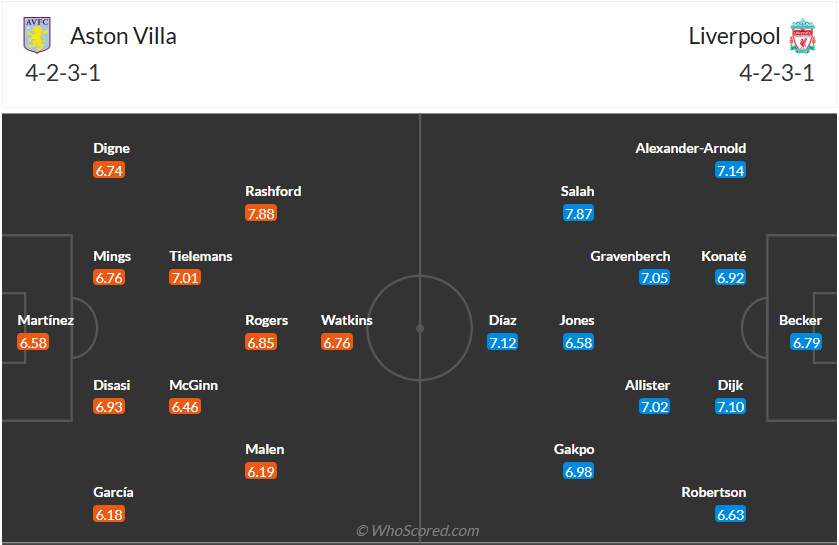Click the Liverpool club crest icon

802,36
